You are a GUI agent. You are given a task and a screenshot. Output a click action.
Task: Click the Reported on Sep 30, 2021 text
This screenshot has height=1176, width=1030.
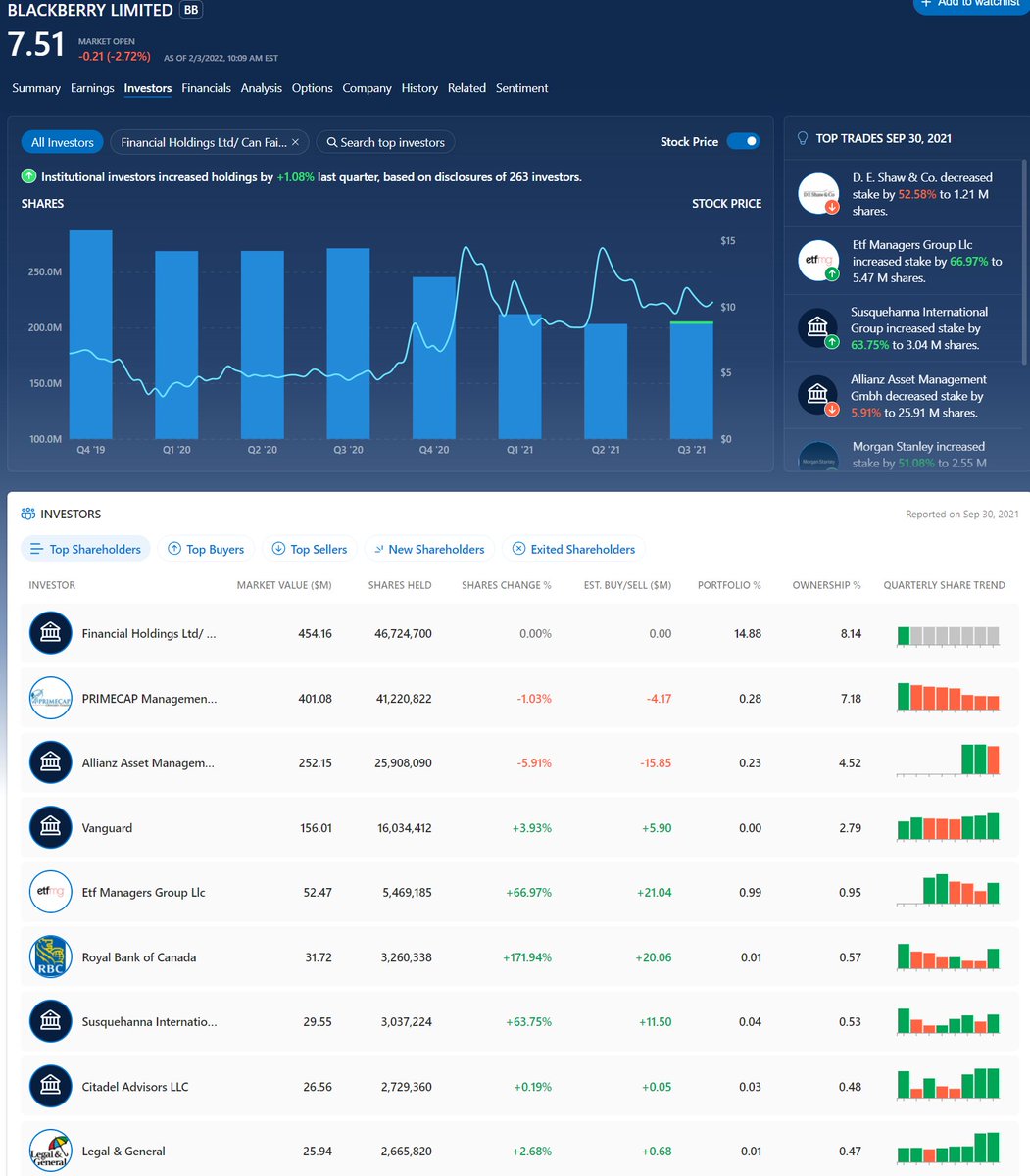(962, 514)
